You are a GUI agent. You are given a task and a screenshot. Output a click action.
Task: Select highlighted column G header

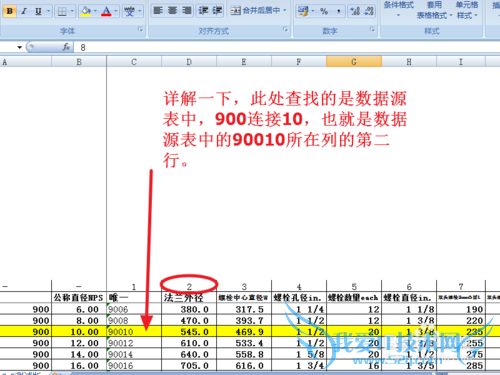[x=354, y=62]
